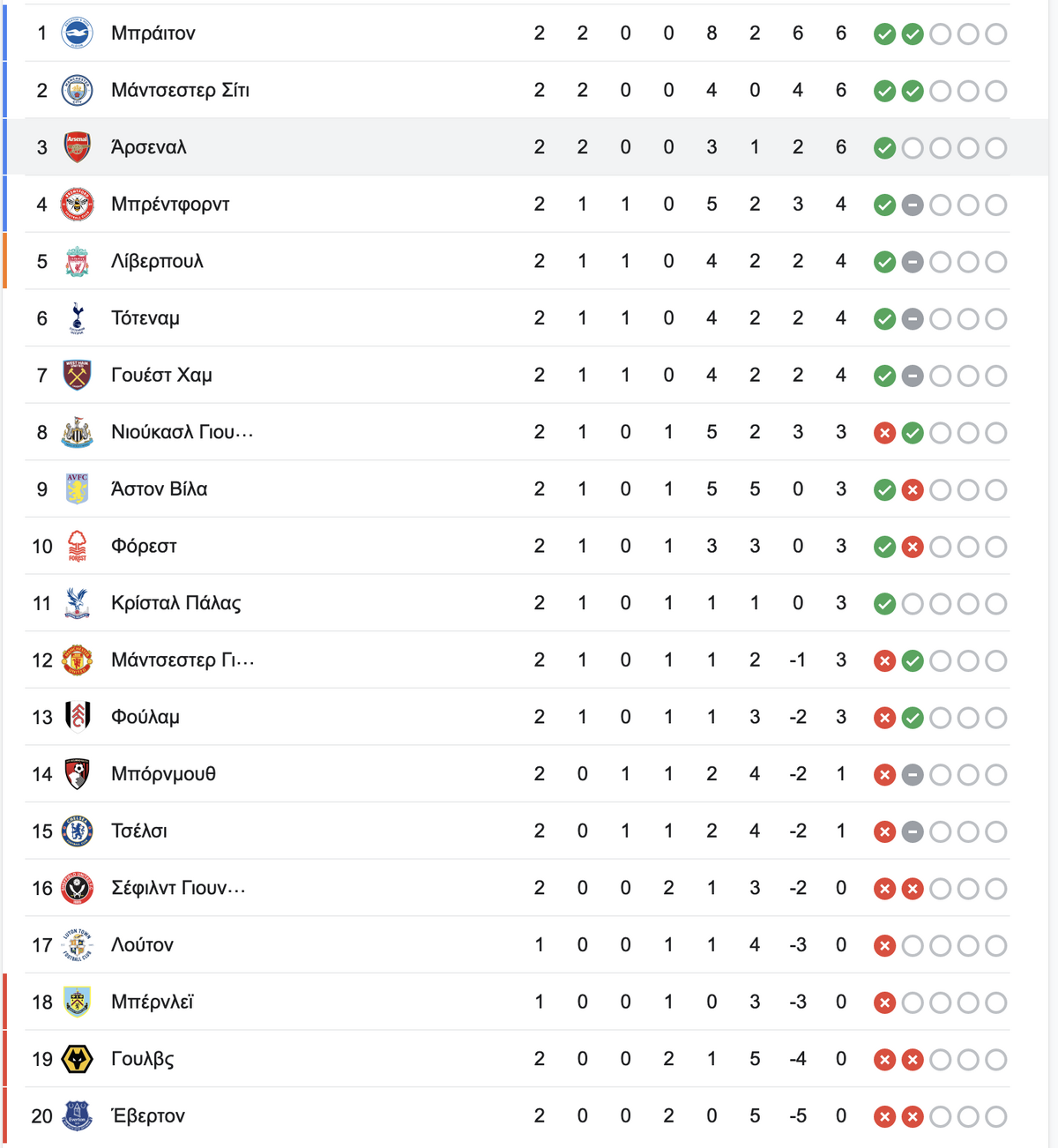Screen dimensions: 1058x1148
Task: Click Aston Villa's second red loss marker
Action: 913,490
